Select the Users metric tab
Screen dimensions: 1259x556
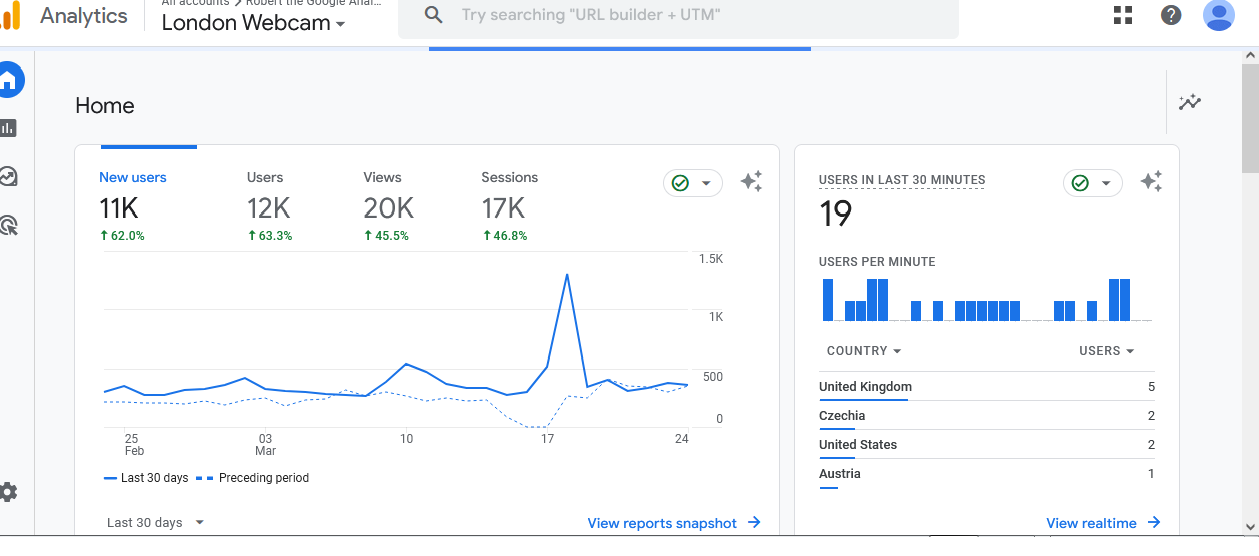click(270, 207)
